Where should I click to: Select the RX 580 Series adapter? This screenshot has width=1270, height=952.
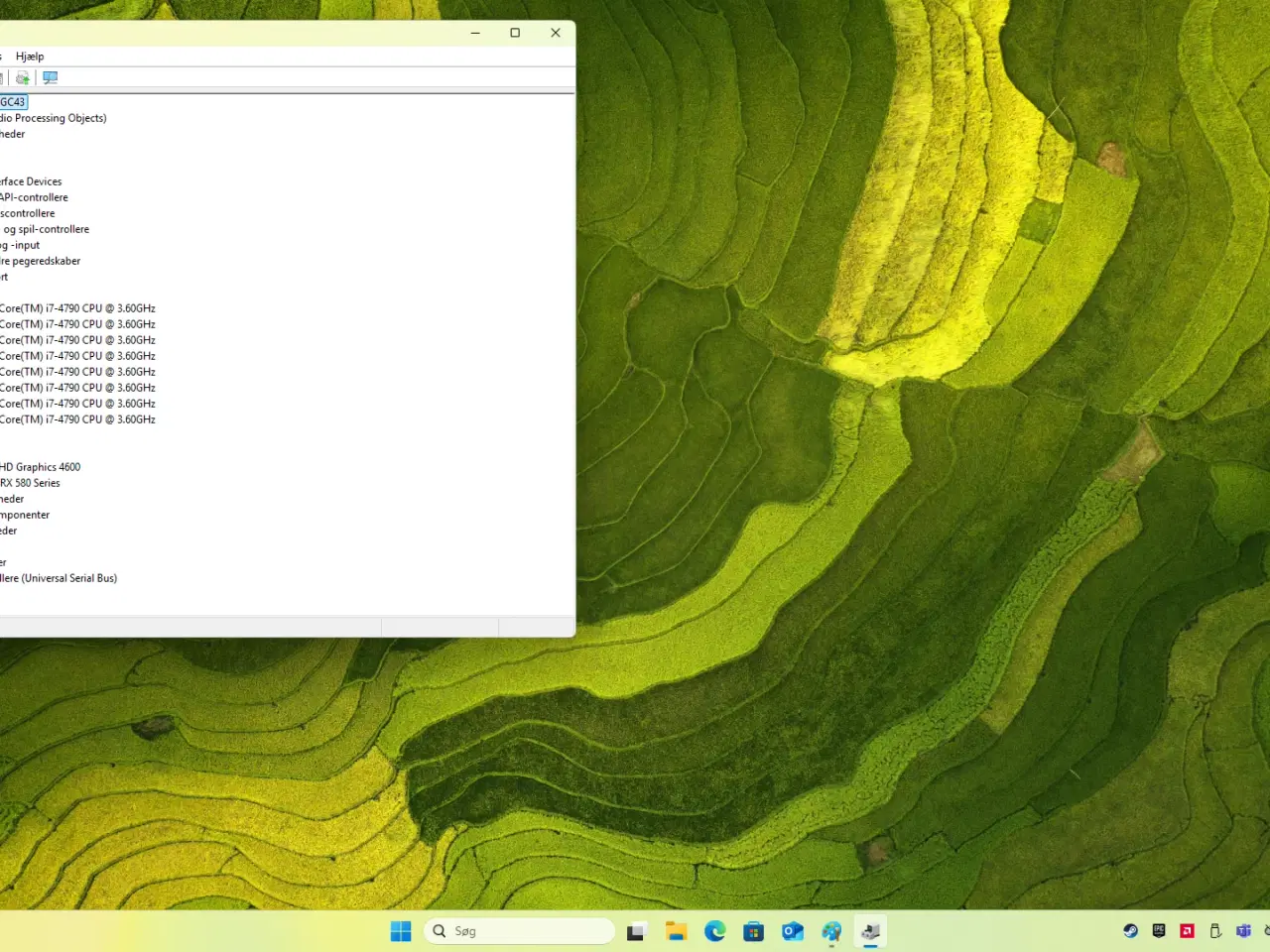click(31, 483)
